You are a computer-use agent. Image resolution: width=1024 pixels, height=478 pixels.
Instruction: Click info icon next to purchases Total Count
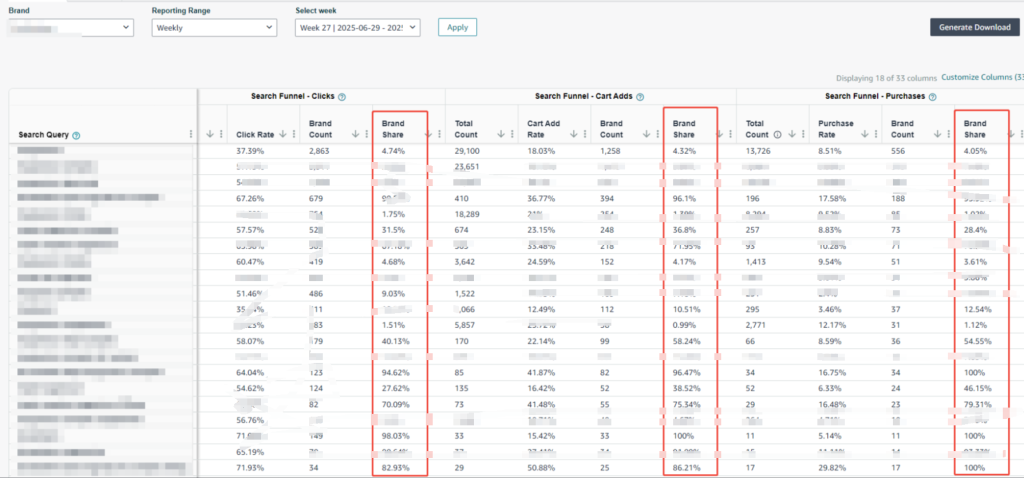[776, 134]
